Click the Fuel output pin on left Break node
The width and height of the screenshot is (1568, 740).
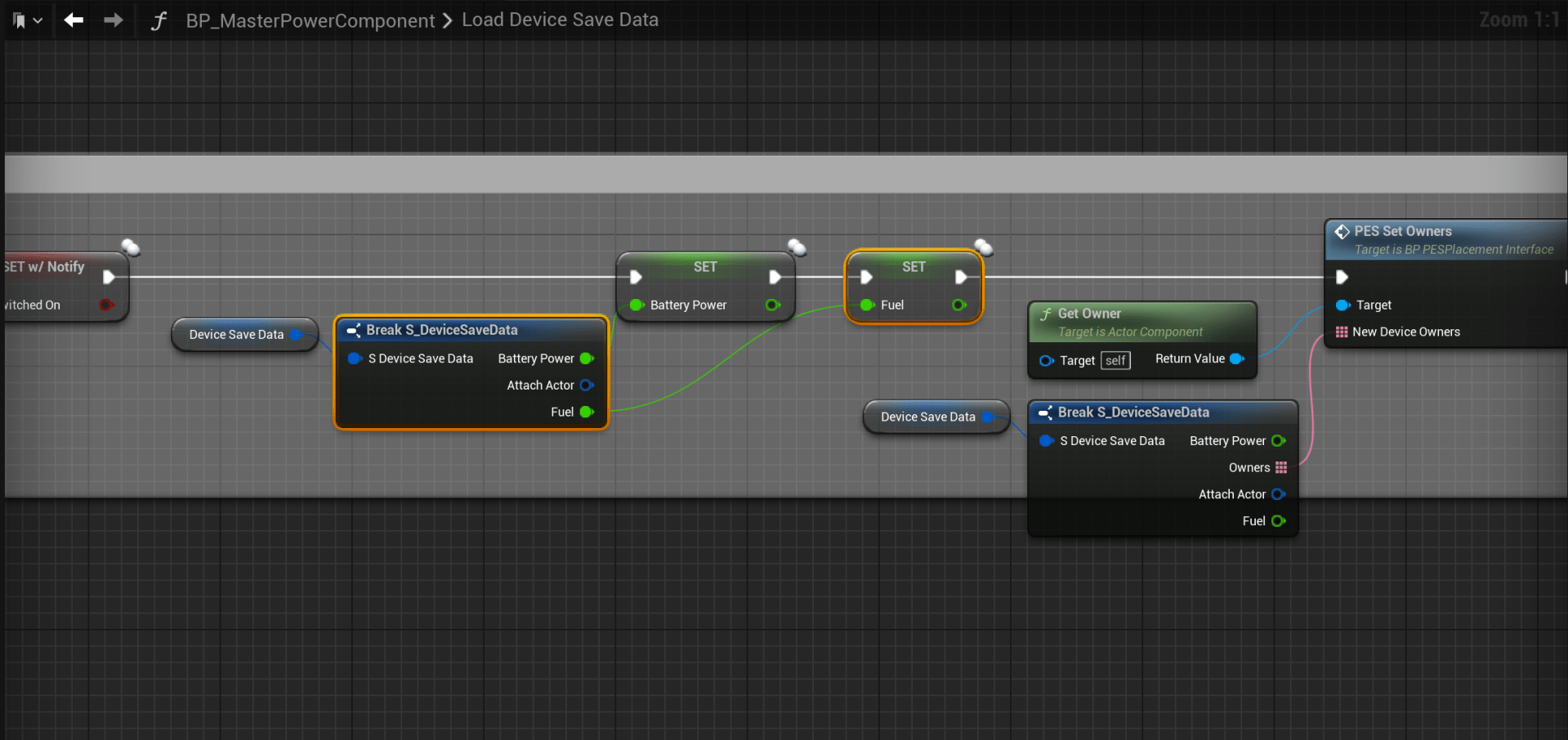[586, 412]
